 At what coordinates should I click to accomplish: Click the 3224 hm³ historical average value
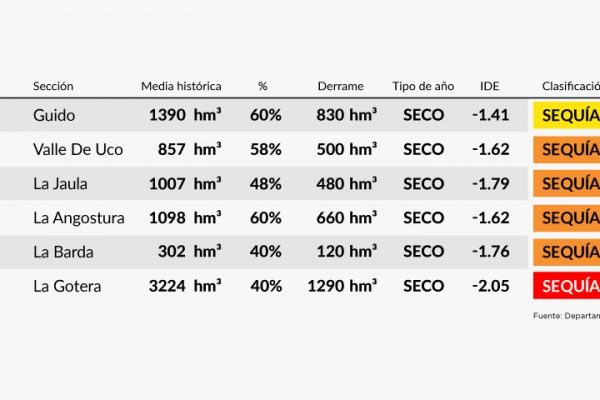tap(185, 286)
